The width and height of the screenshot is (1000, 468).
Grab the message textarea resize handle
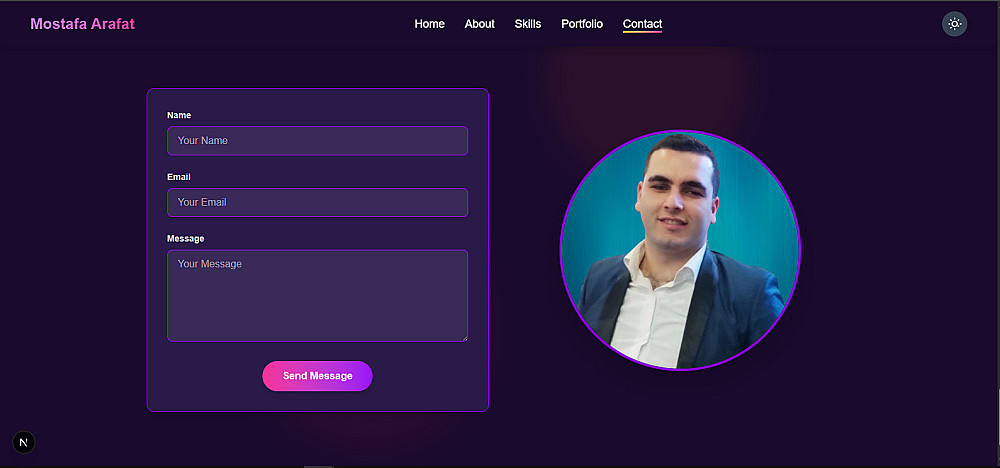point(464,338)
